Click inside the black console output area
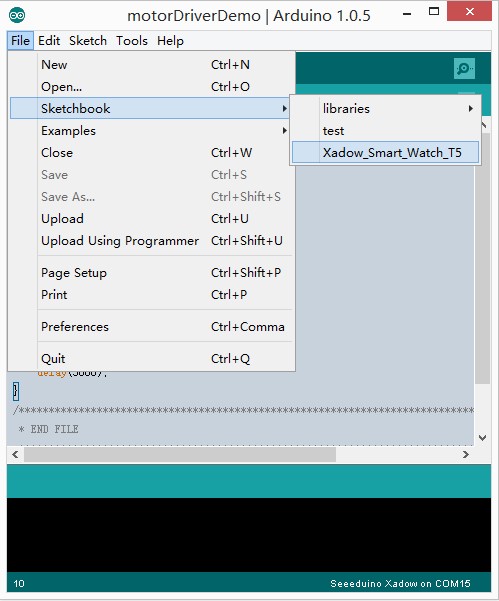This screenshot has height=601, width=499. 249,535
